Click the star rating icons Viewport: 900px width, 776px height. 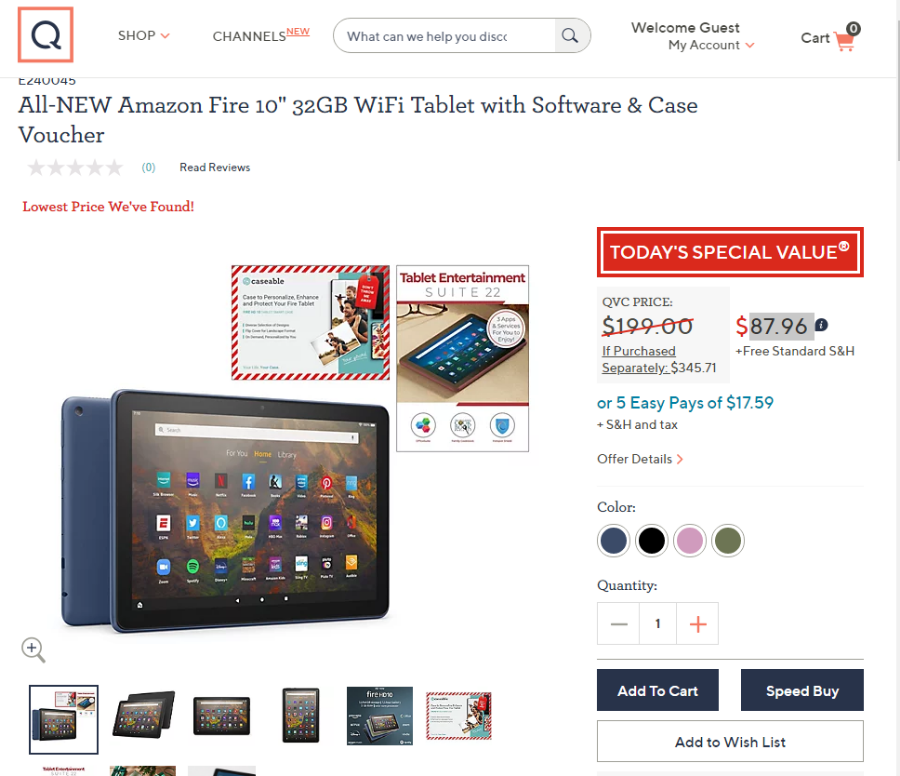(75, 168)
